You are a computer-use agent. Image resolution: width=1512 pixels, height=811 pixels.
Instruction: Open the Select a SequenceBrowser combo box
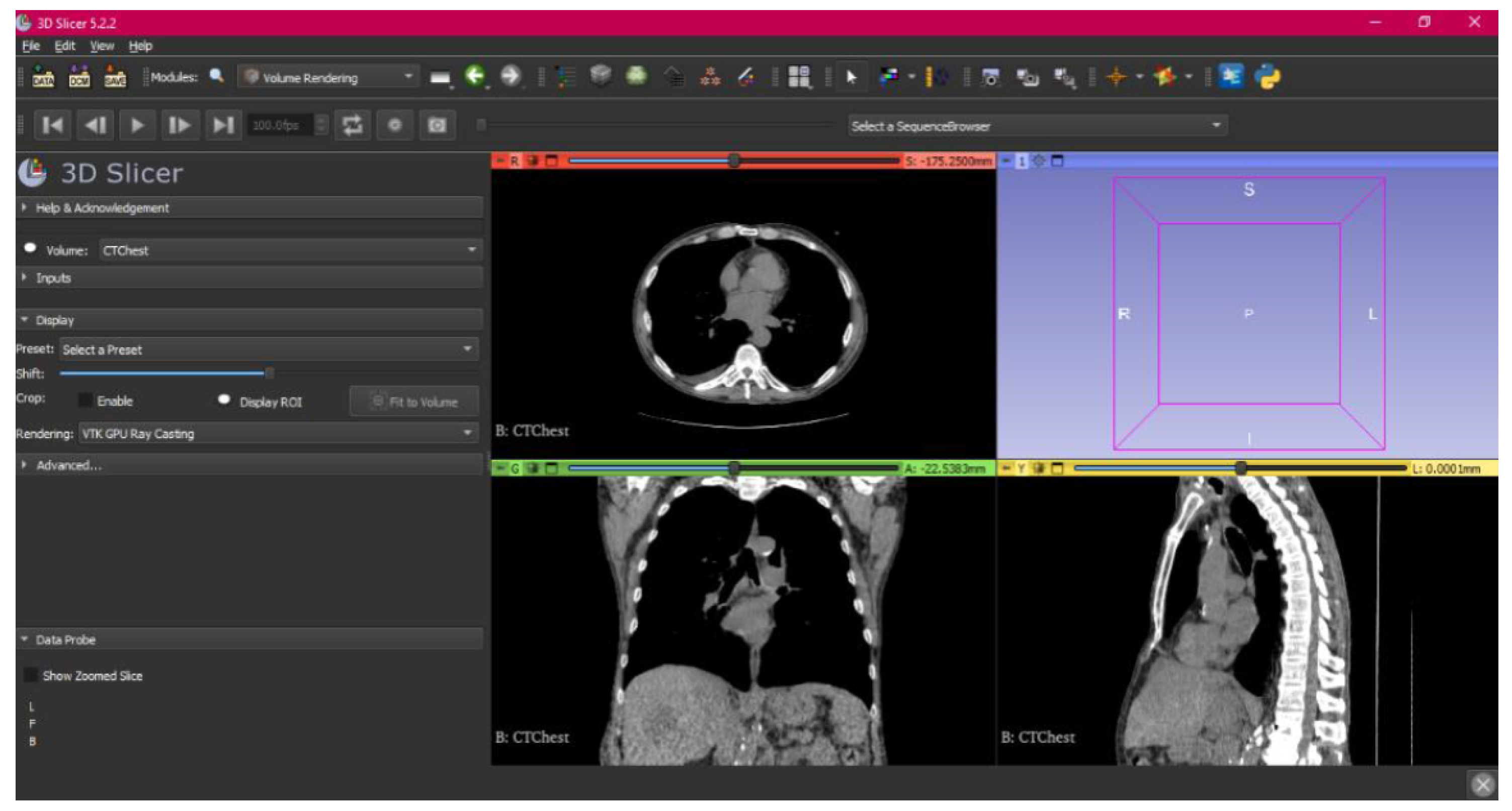coord(1037,126)
